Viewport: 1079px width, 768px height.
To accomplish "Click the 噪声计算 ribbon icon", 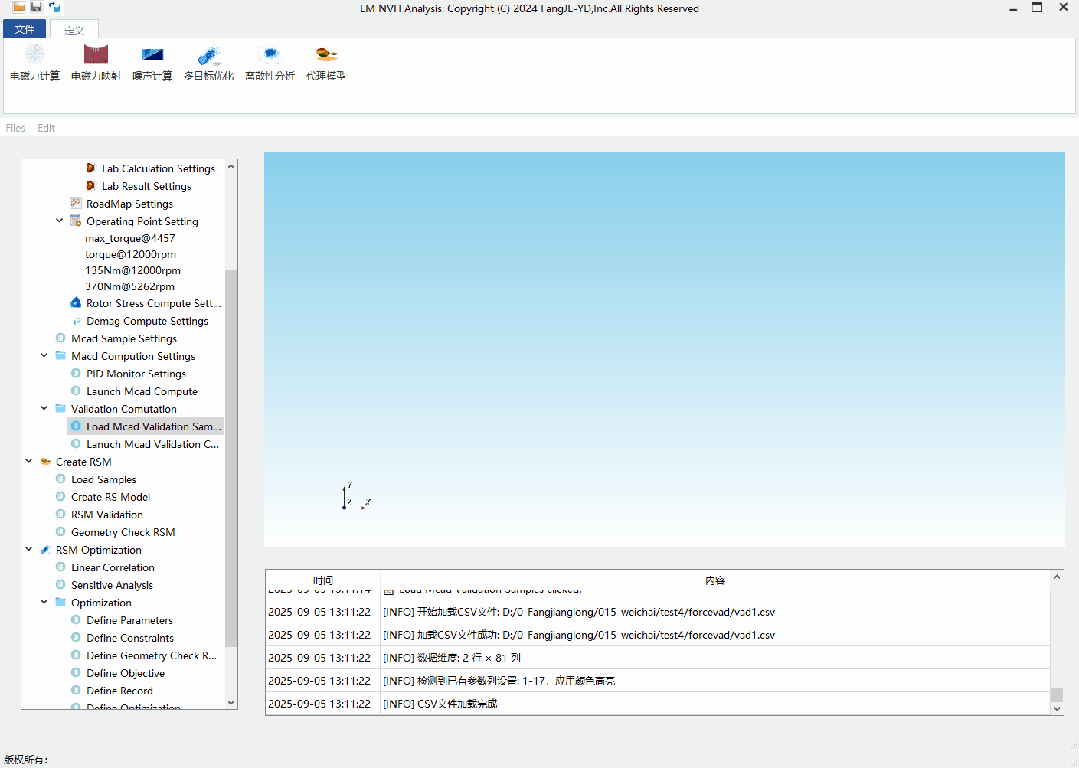I will click(152, 55).
